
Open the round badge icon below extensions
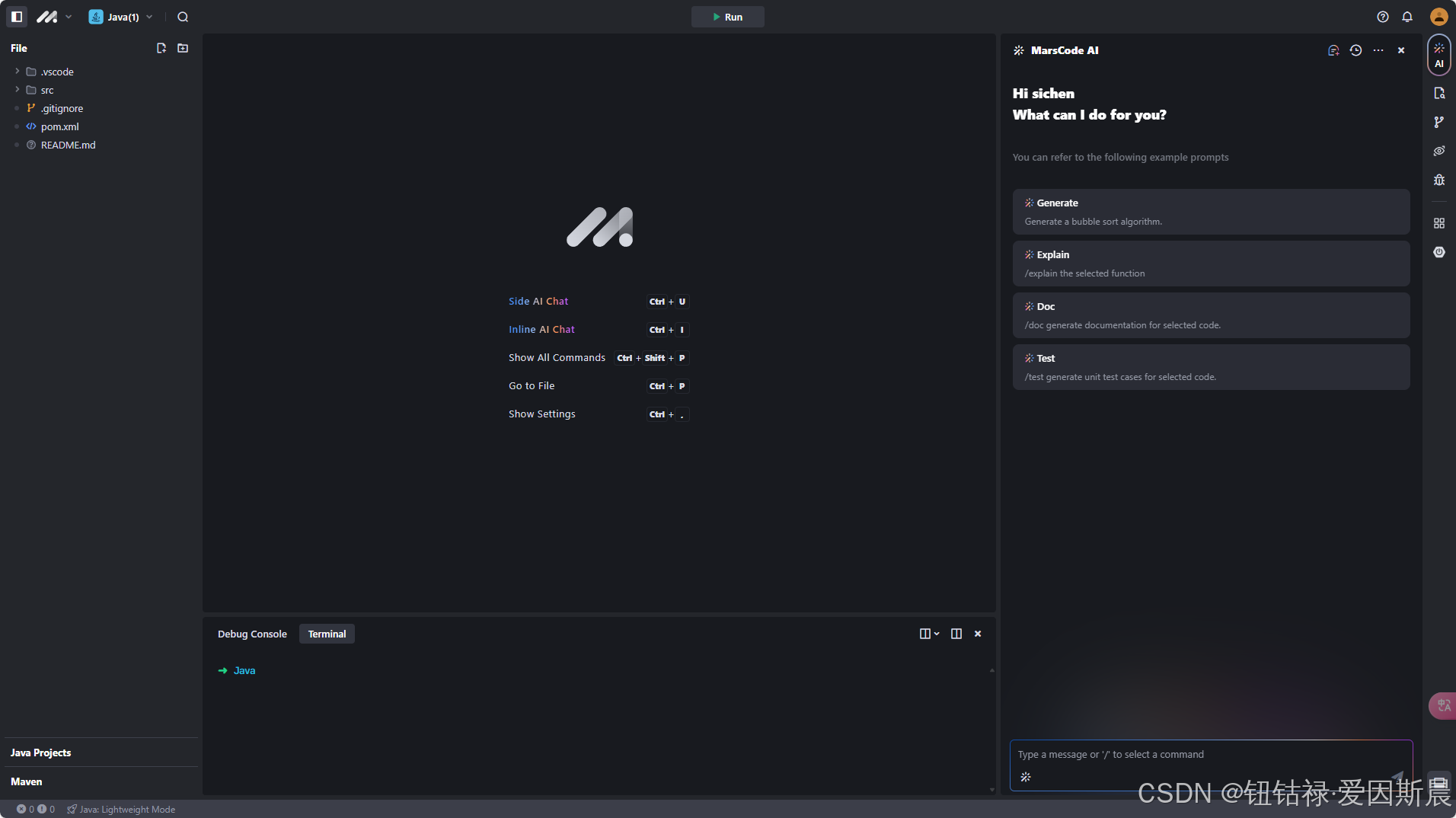coord(1438,252)
